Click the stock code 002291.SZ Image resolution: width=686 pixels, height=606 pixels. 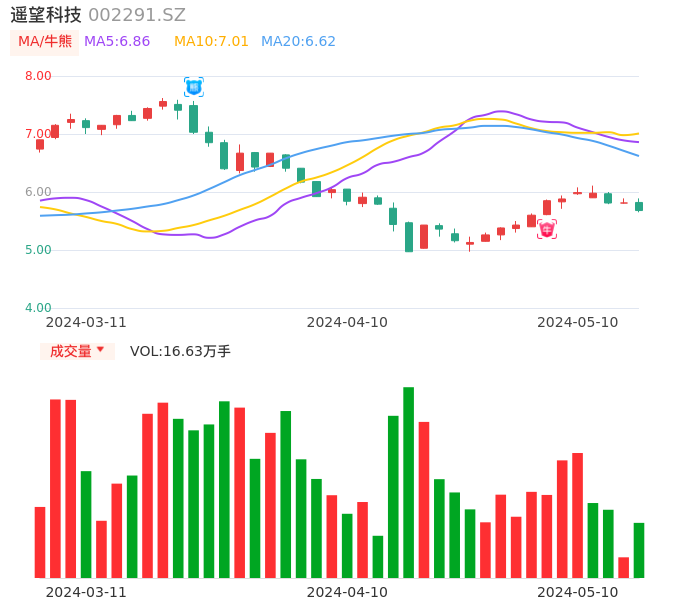click(137, 15)
